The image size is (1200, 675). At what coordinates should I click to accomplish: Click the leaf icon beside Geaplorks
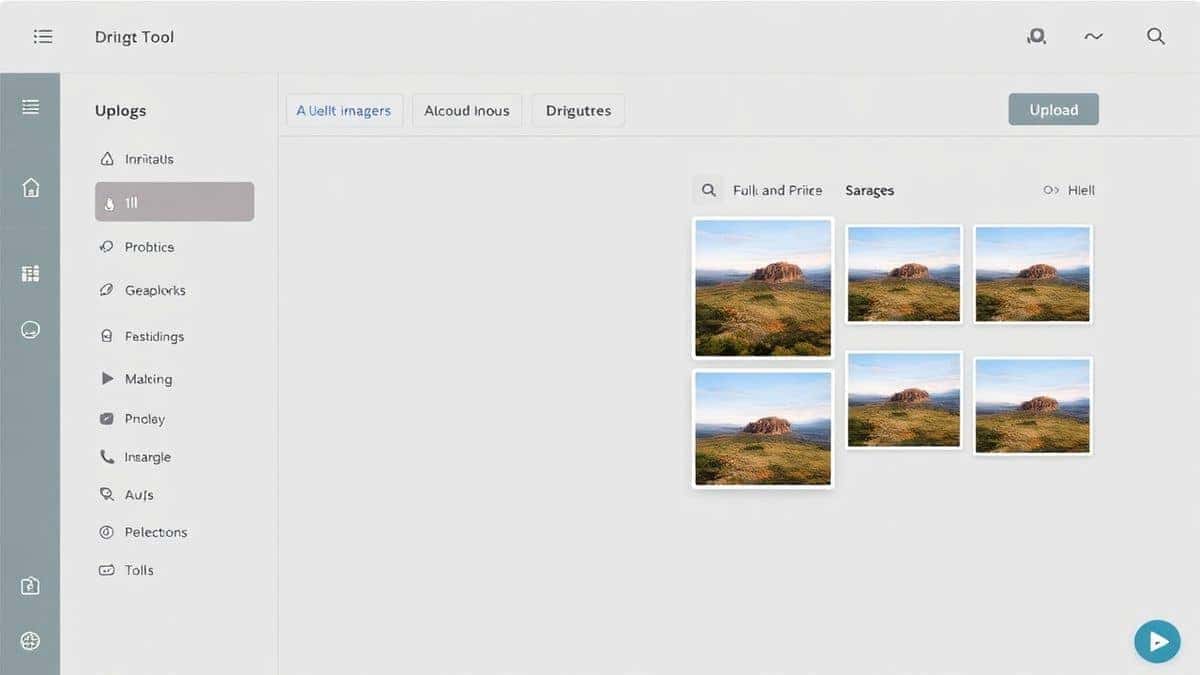(x=106, y=290)
